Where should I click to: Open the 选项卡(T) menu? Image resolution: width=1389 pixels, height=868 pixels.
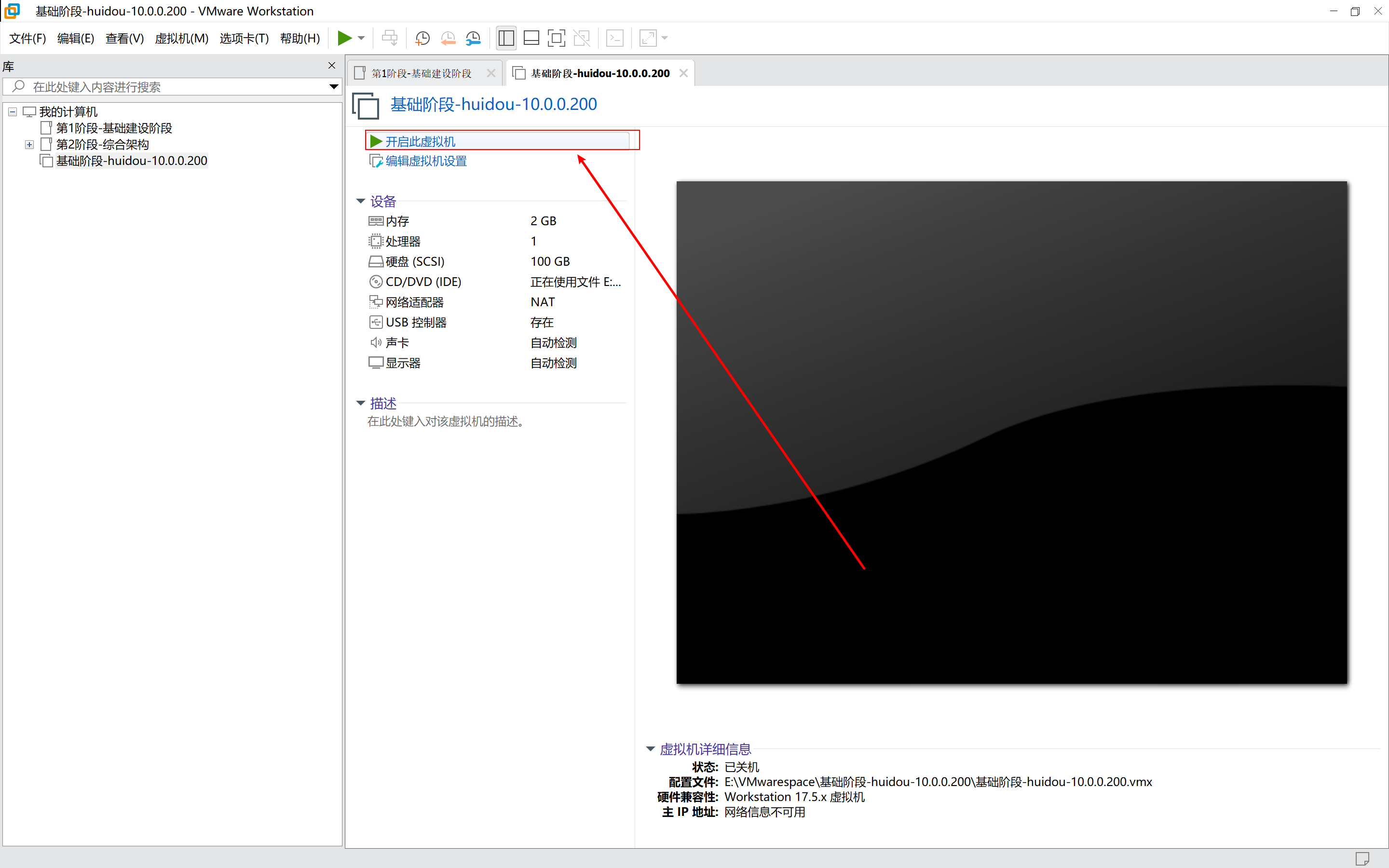pos(244,39)
